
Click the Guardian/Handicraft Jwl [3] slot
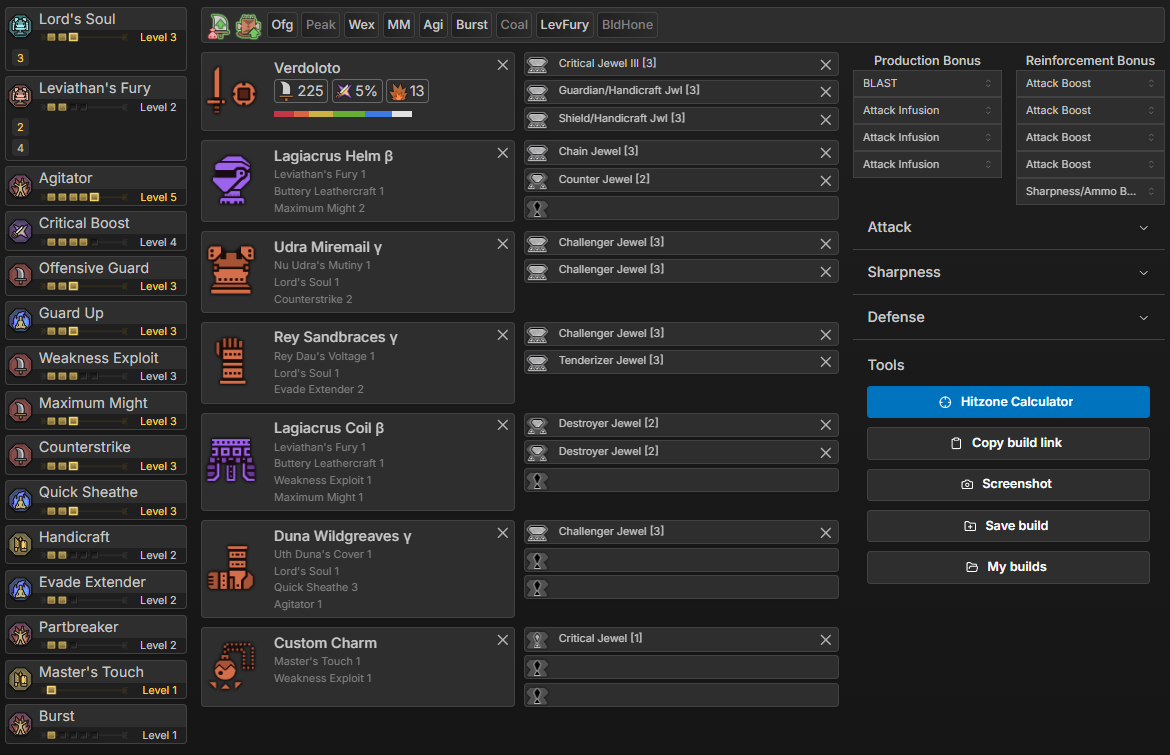(x=681, y=91)
